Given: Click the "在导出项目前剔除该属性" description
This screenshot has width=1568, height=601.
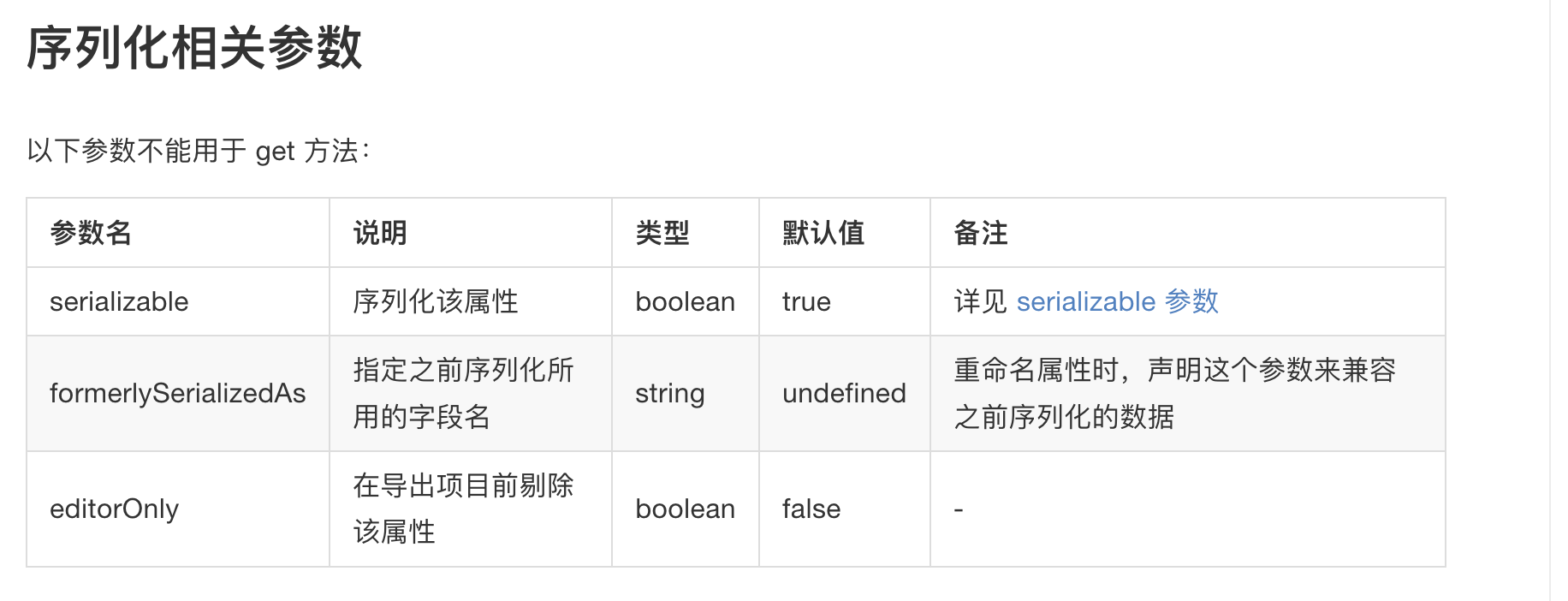Looking at the screenshot, I should coord(462,509).
